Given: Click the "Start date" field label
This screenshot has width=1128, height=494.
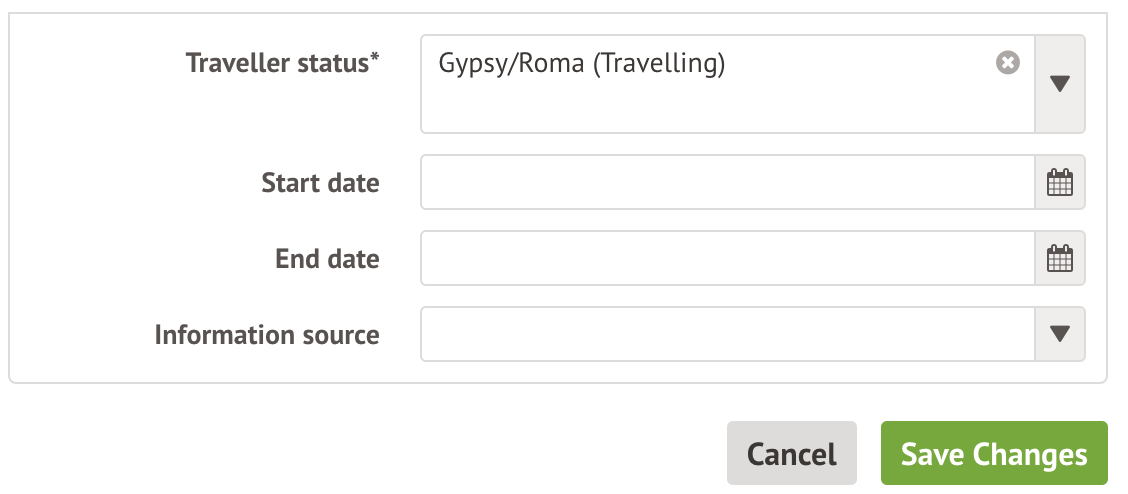Looking at the screenshot, I should 320,183.
